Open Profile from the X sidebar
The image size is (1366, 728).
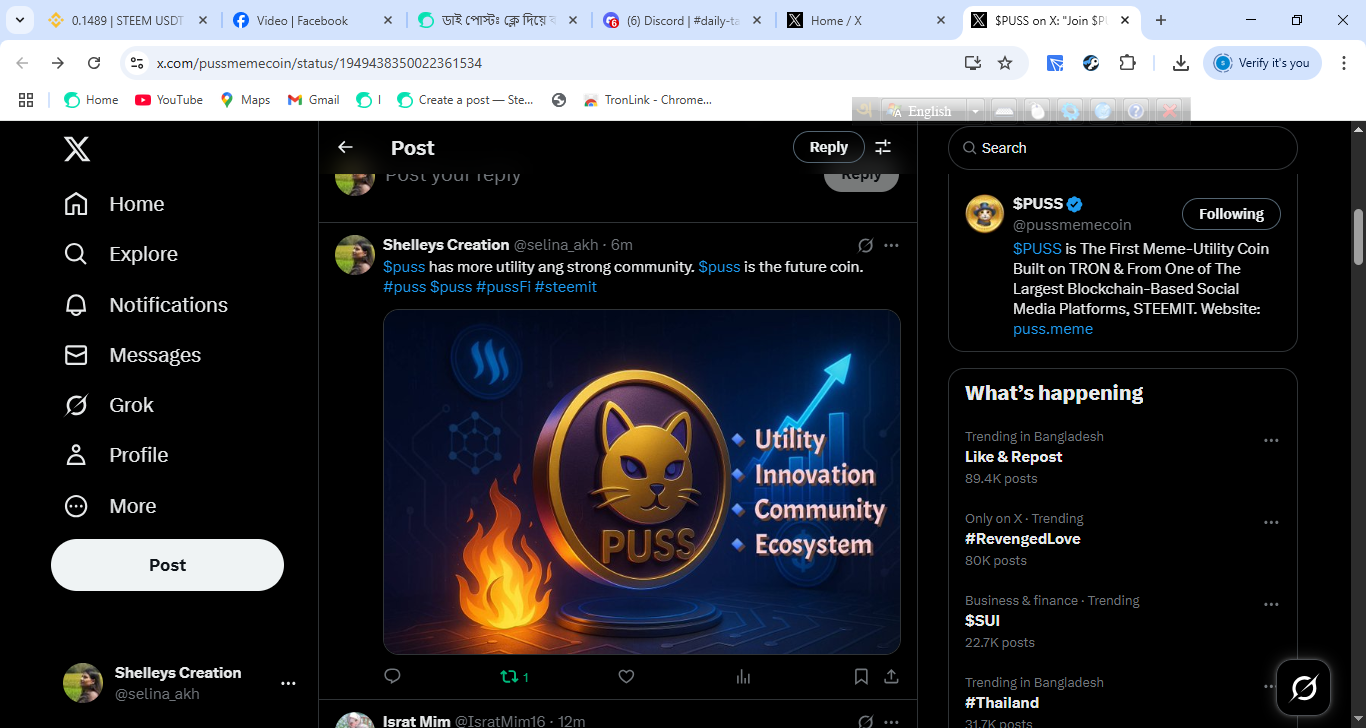click(116, 455)
